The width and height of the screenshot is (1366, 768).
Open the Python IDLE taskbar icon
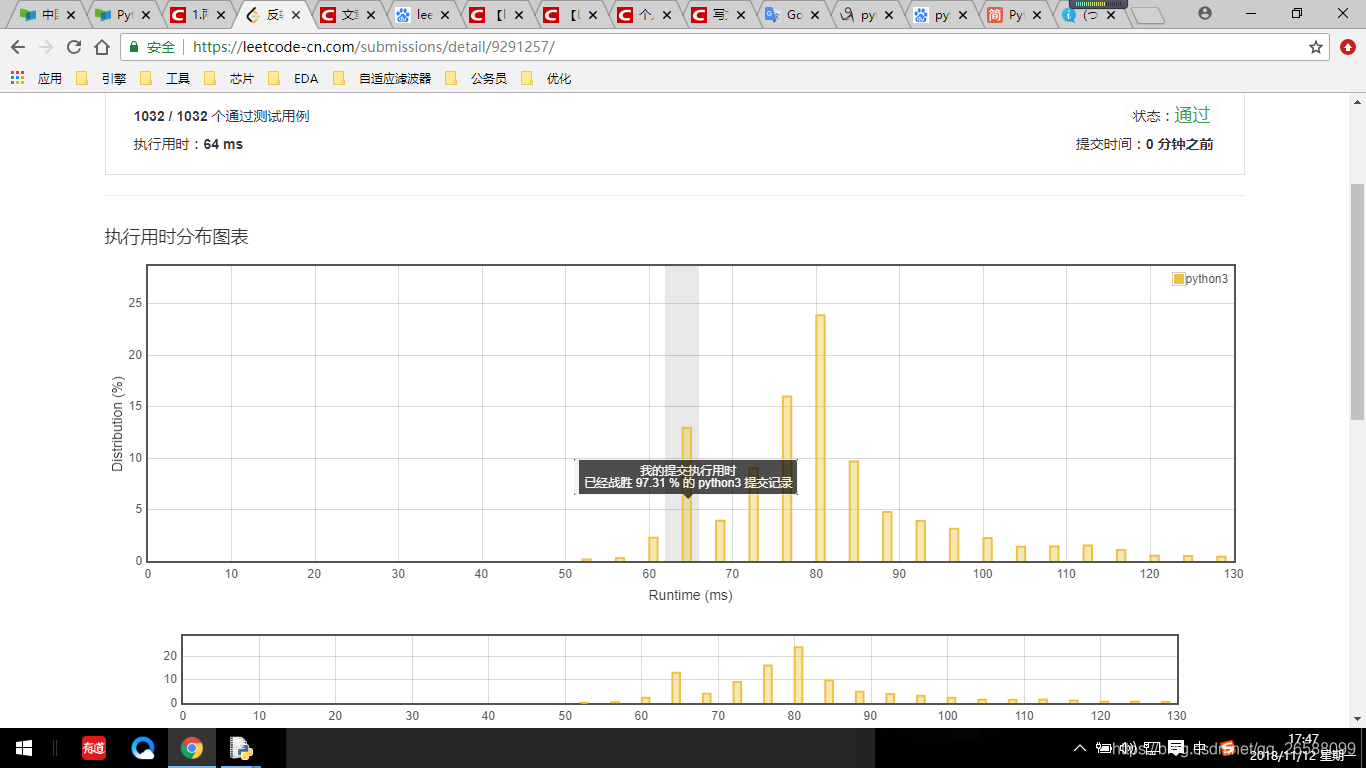click(240, 748)
